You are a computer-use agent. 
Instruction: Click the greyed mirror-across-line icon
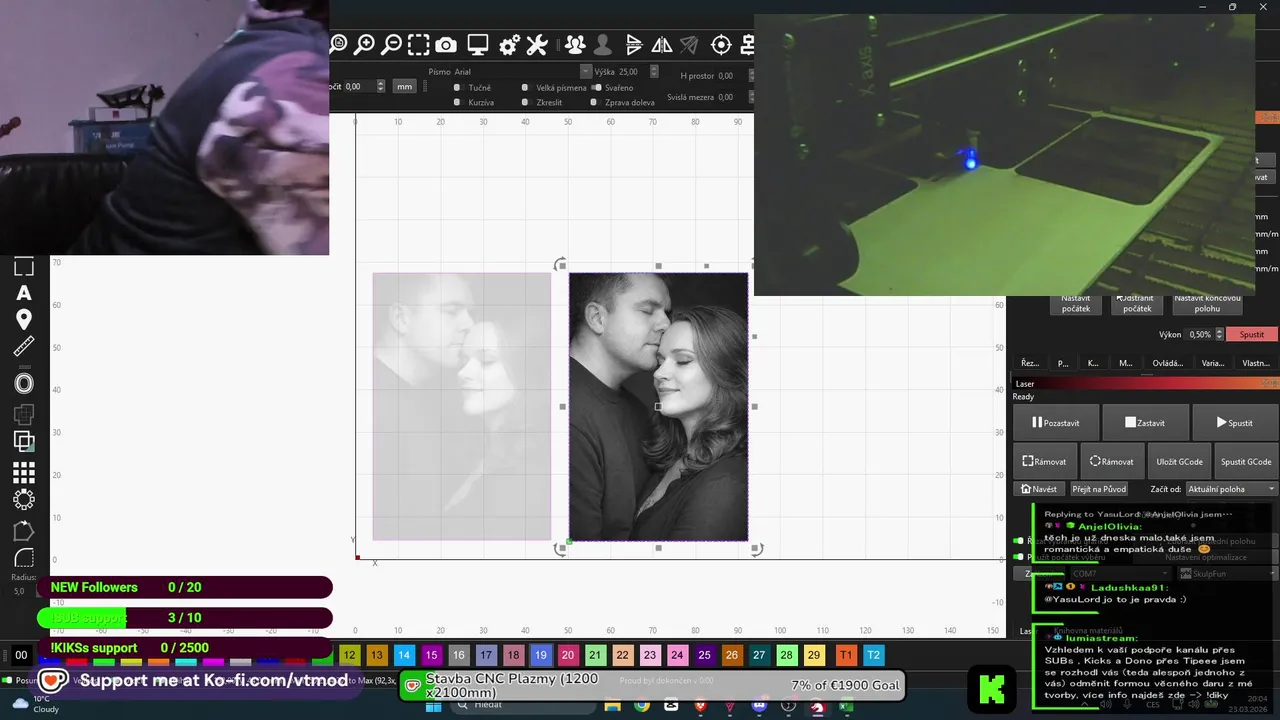tap(689, 45)
